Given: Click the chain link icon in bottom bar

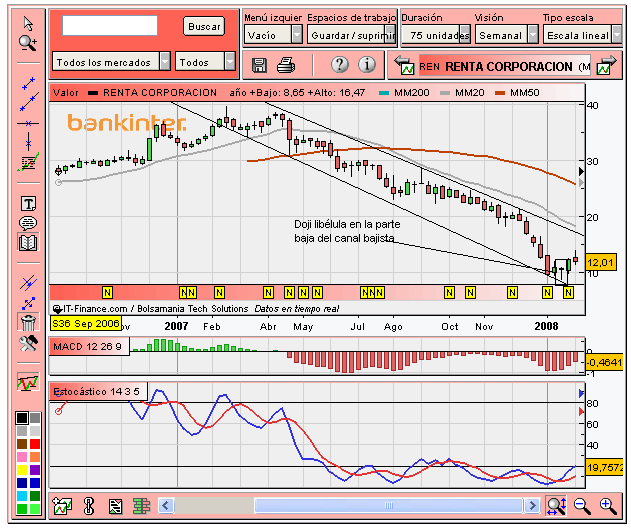Looking at the screenshot, I should (x=89, y=506).
